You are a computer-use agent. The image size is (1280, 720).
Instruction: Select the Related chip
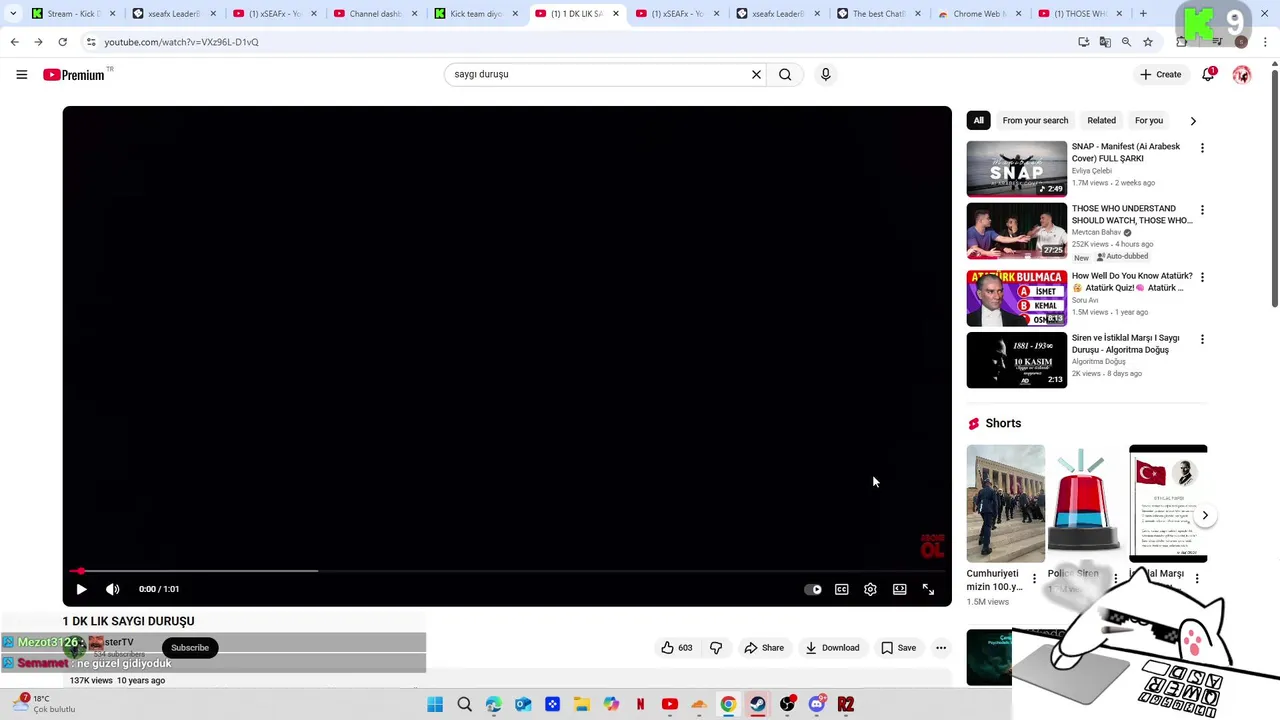[x=1101, y=120]
